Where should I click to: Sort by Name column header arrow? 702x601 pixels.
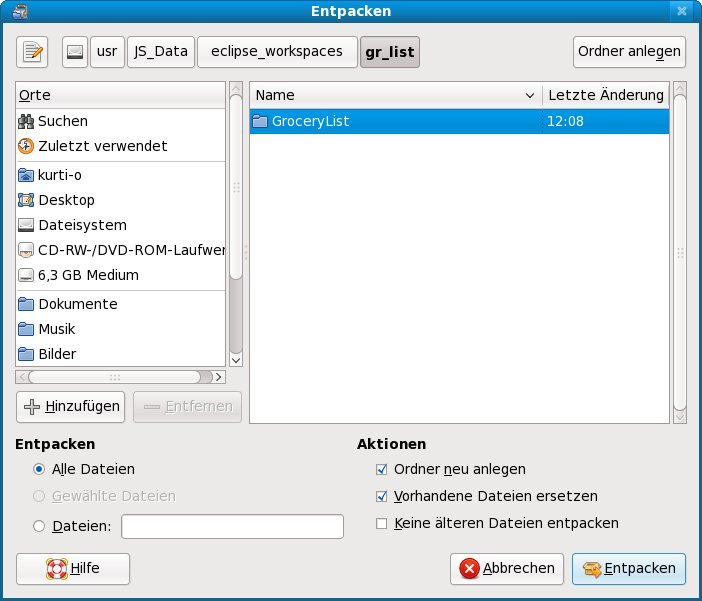point(530,96)
